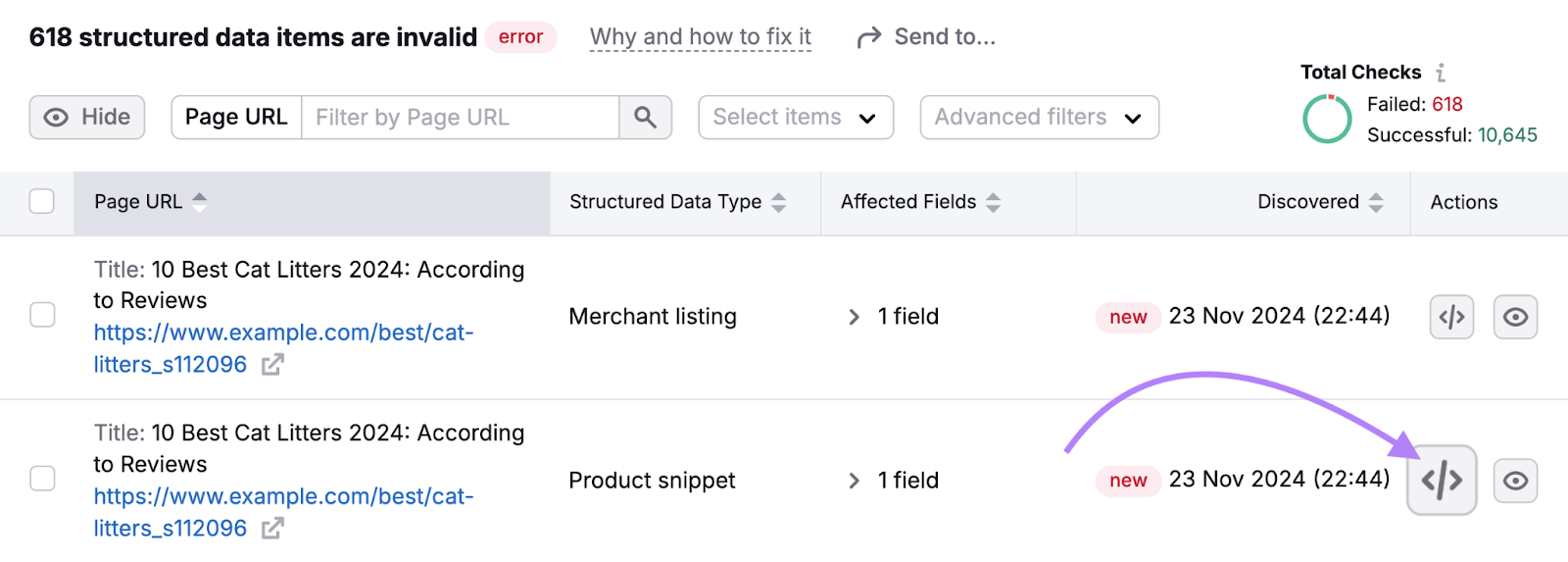Viewport: 1568px width, 562px height.
Task: Toggle the select-all header checkbox
Action: click(42, 202)
